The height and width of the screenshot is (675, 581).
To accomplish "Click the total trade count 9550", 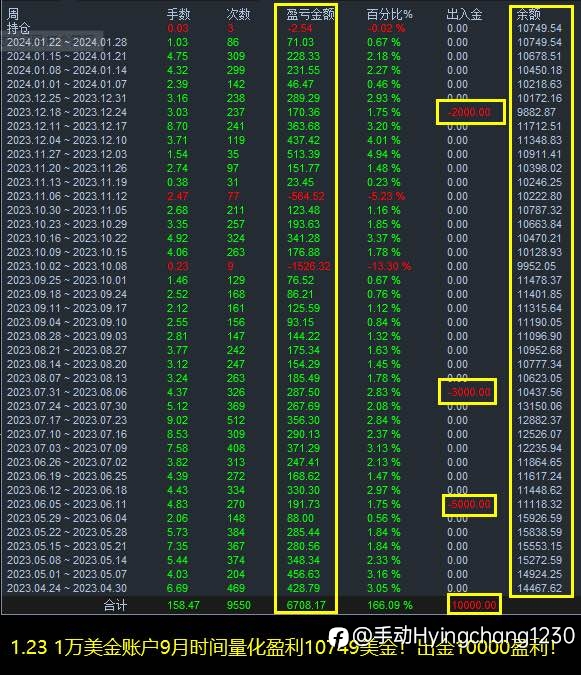I will tap(238, 605).
